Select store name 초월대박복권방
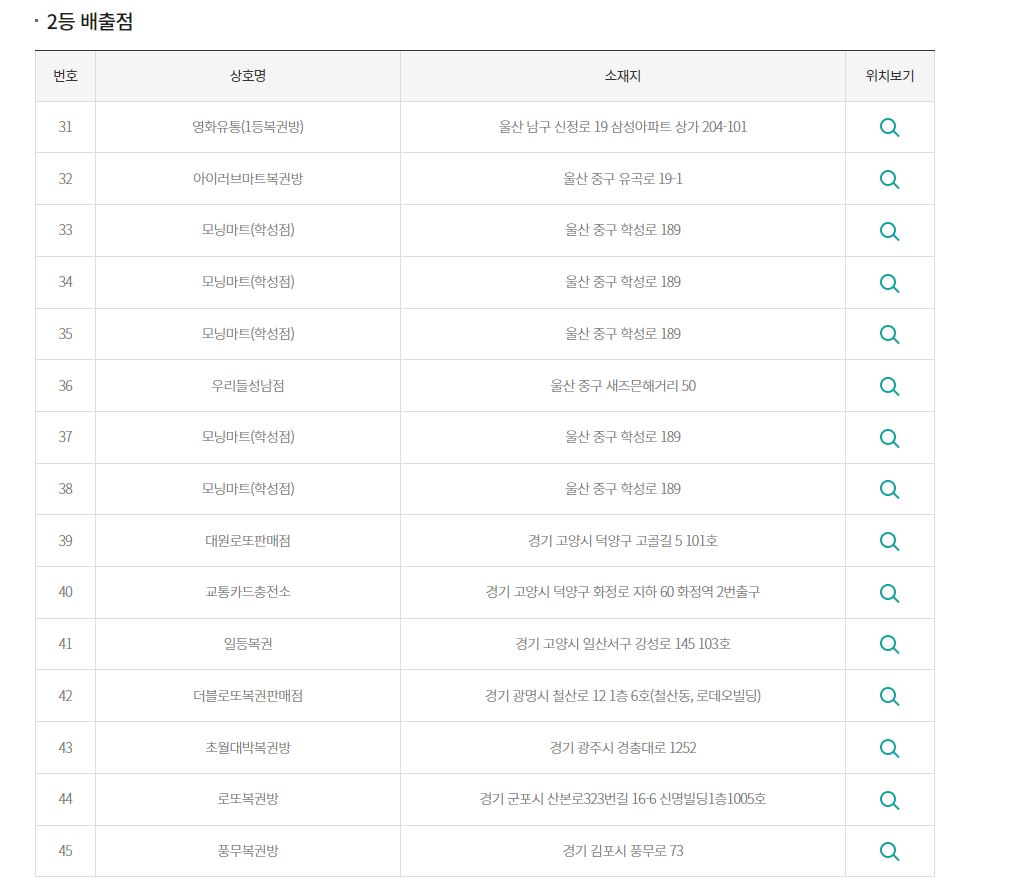 [x=247, y=748]
